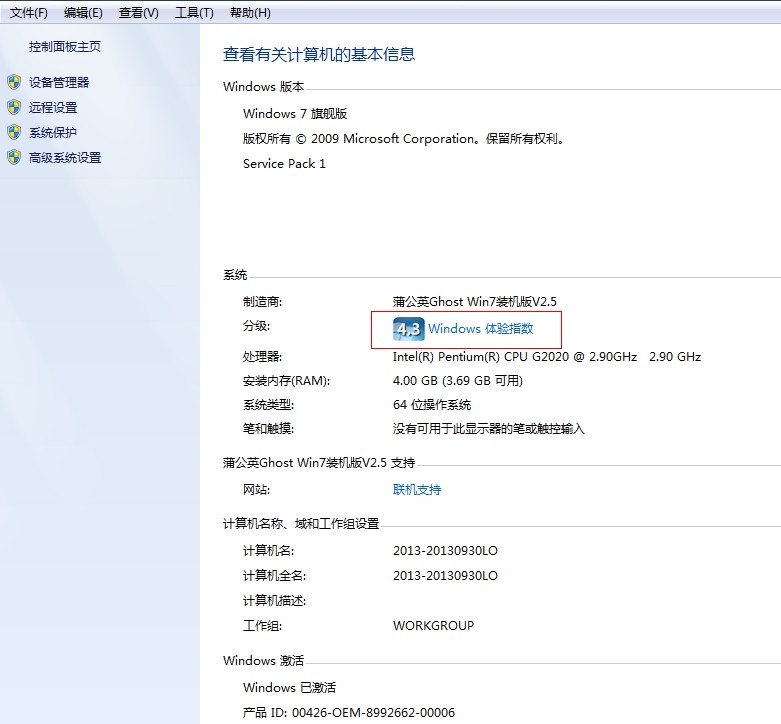The width and height of the screenshot is (781, 724).
Task: Open the 工具(T) menu
Action: 194,13
